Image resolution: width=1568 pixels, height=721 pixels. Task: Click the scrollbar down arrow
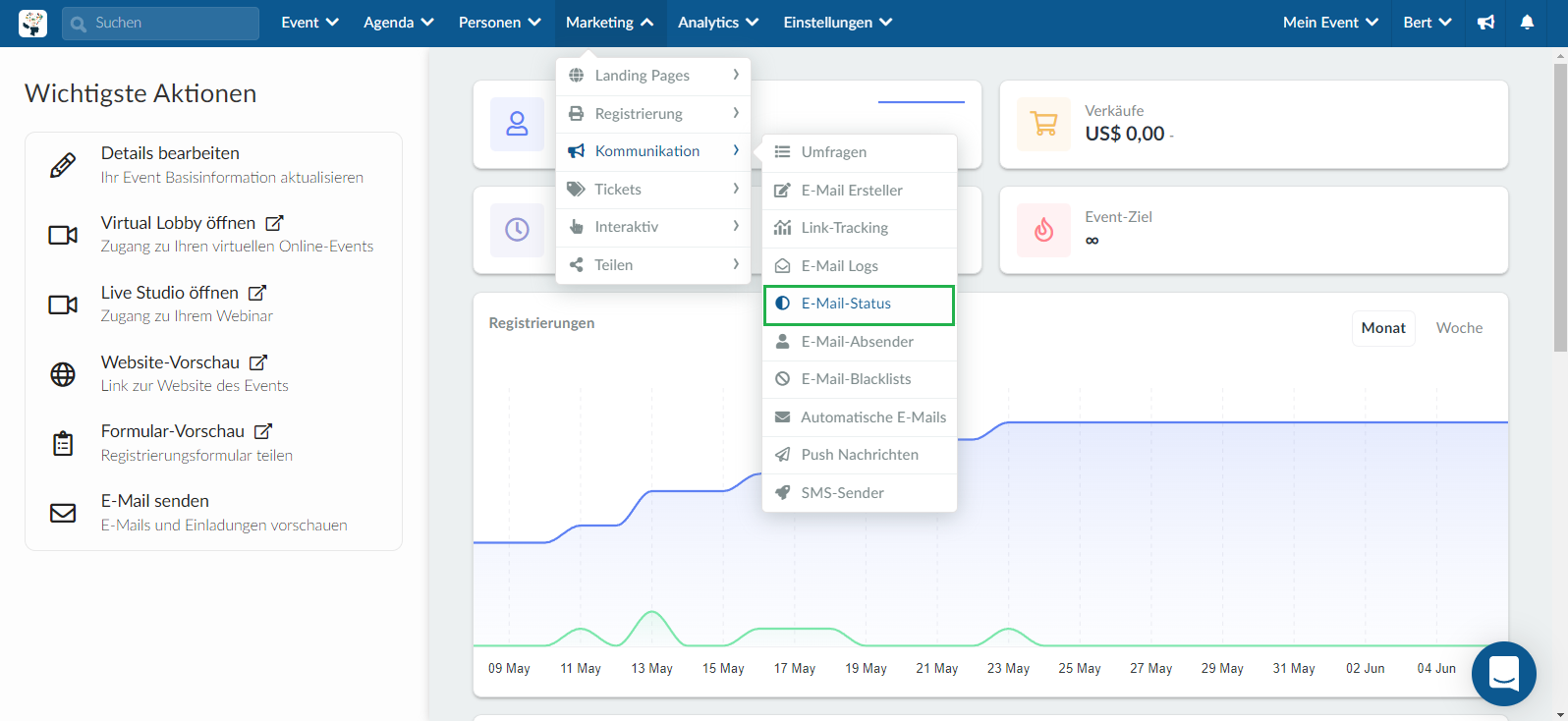(x=1560, y=713)
